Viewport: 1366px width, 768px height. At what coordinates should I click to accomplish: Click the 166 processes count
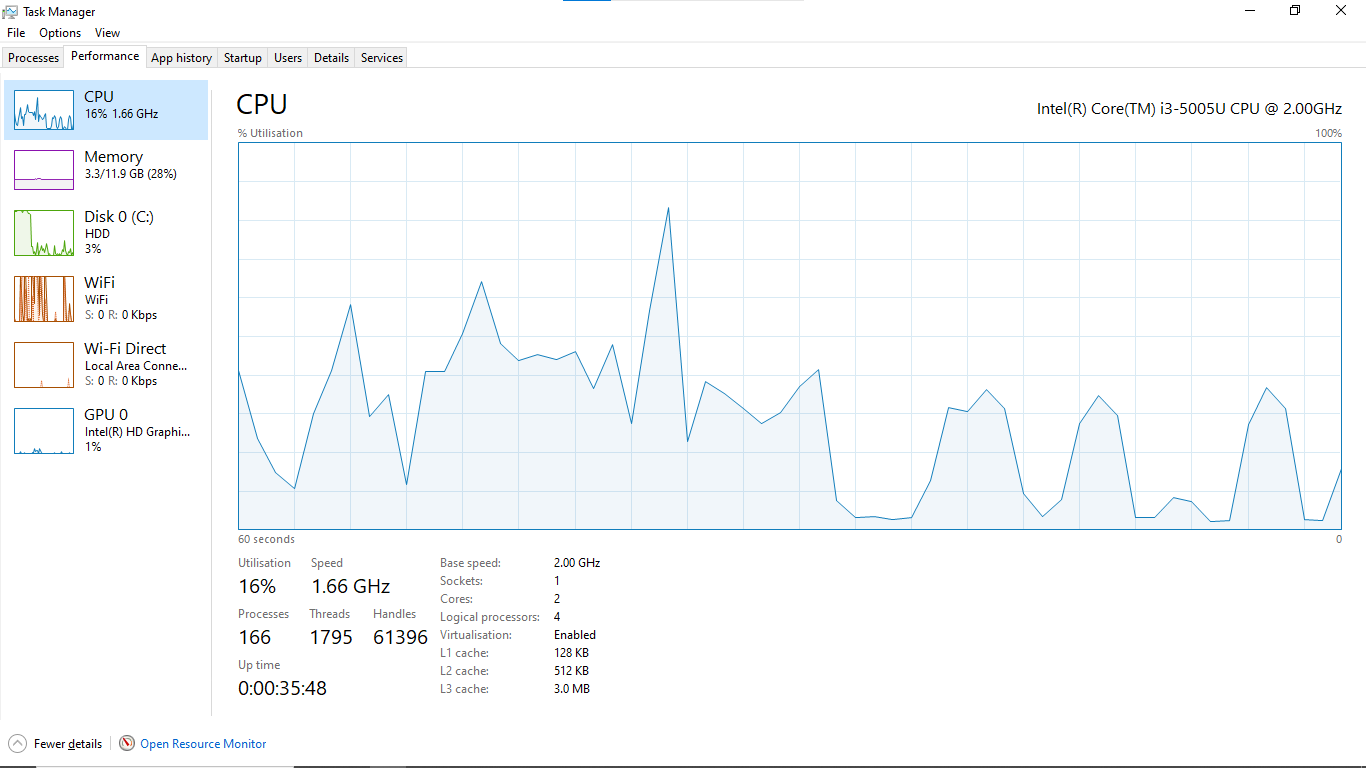[x=255, y=637]
